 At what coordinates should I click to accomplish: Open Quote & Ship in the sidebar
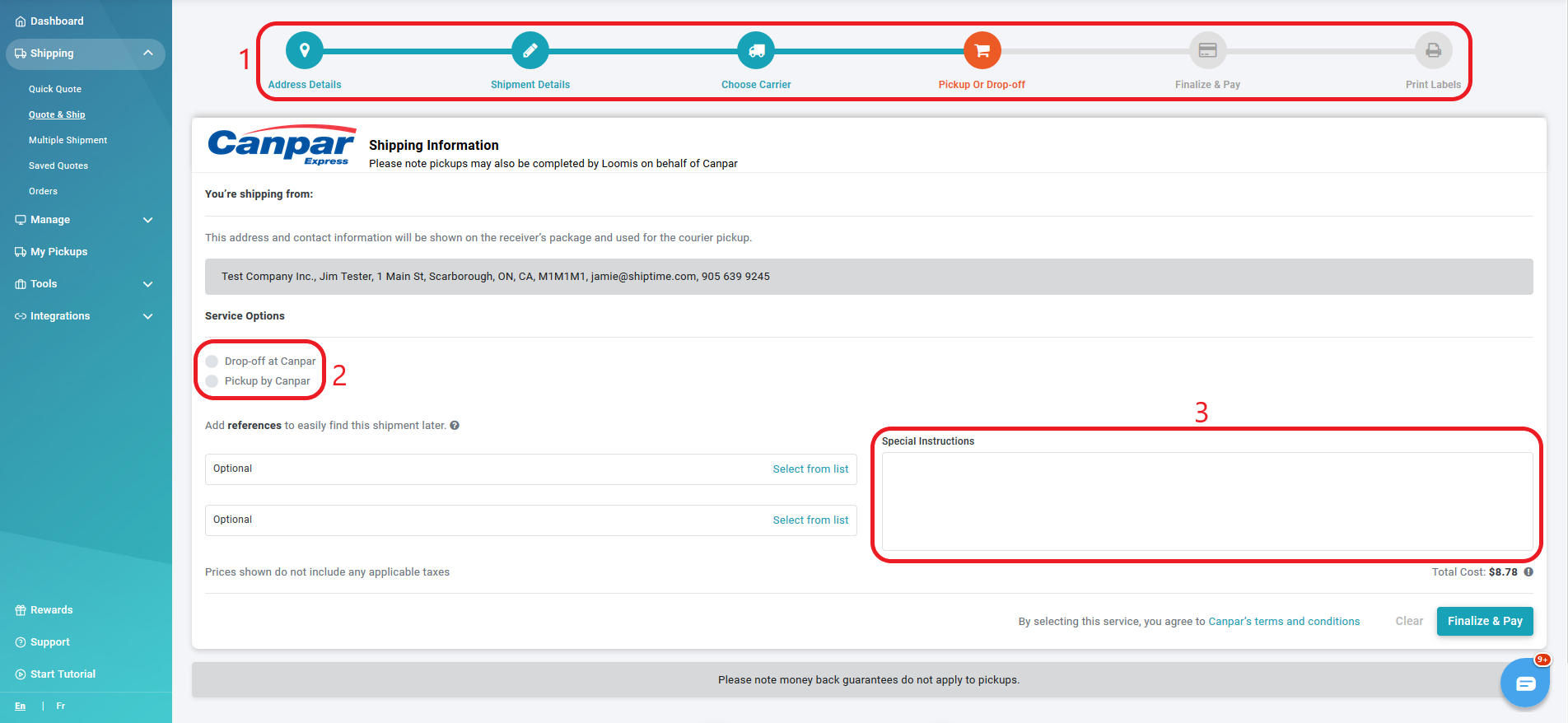[57, 114]
